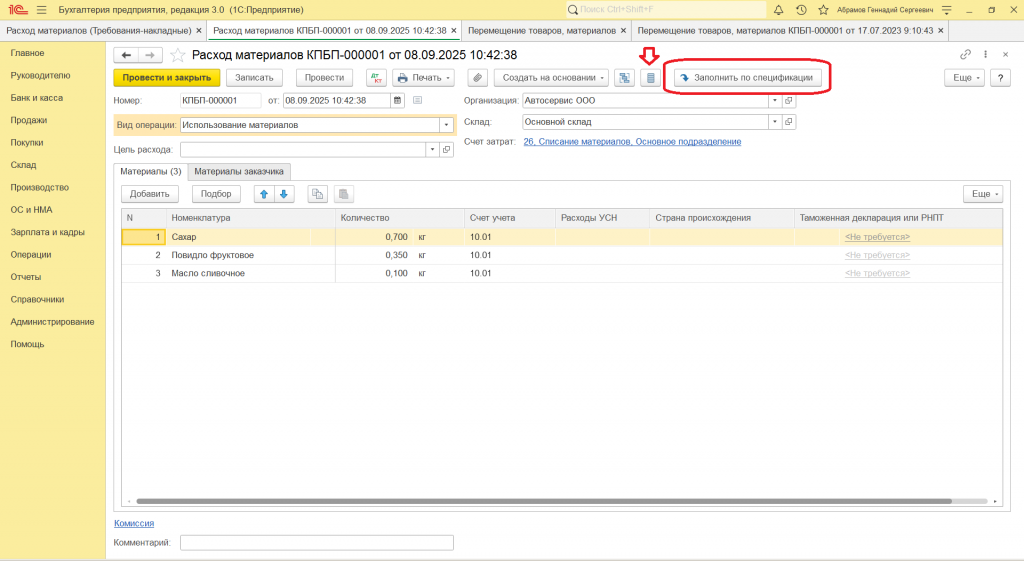Click Добавить row button
Screen dimensions: 1024x561
click(150, 194)
